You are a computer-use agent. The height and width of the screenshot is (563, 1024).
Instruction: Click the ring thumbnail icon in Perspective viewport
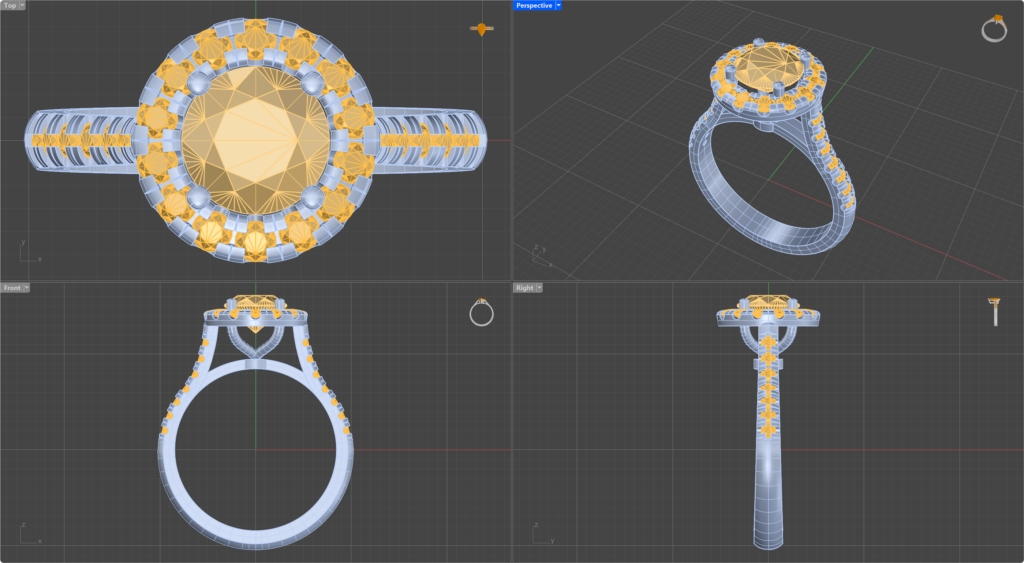pyautogui.click(x=994, y=29)
